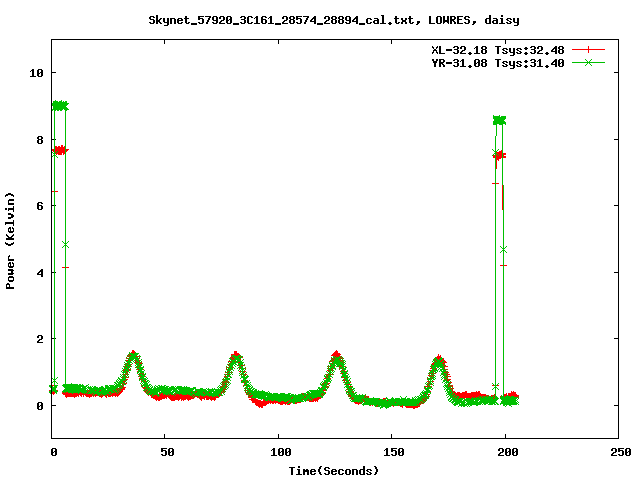This screenshot has height=480, width=640.
Task: Click the green YR legend line sample
Action: [x=588, y=63]
